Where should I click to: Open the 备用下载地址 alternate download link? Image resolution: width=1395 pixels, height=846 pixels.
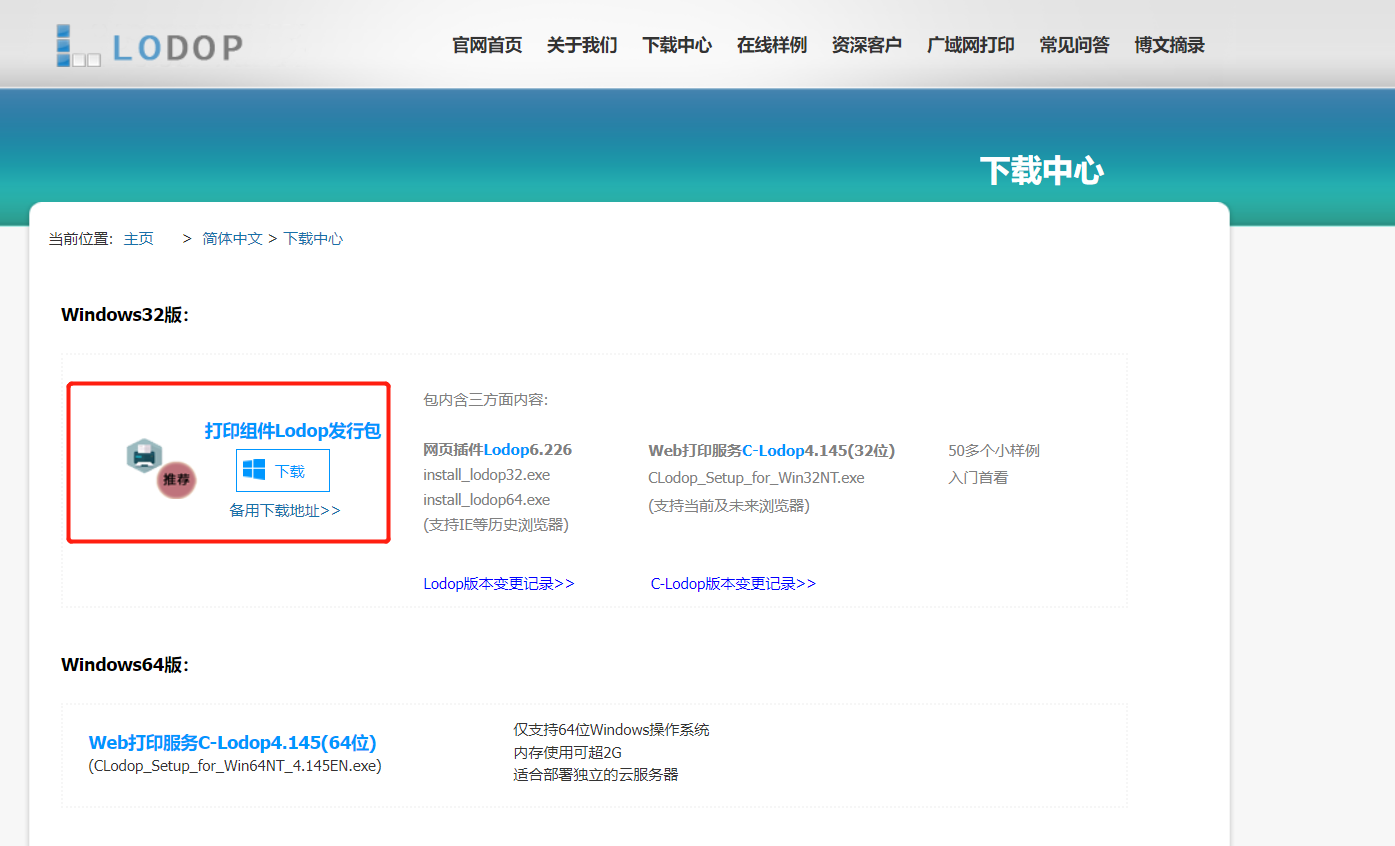pos(283,509)
